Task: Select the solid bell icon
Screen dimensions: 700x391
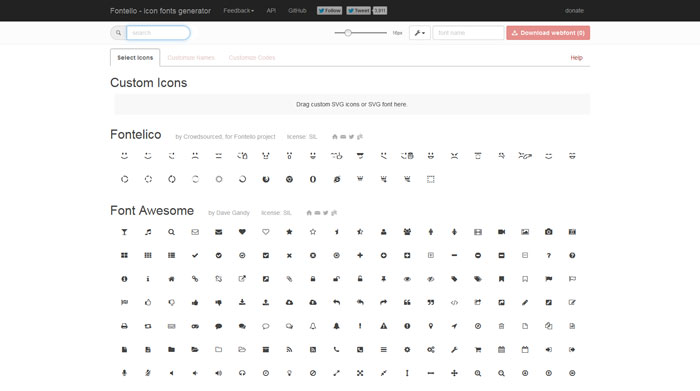Action: click(x=337, y=326)
